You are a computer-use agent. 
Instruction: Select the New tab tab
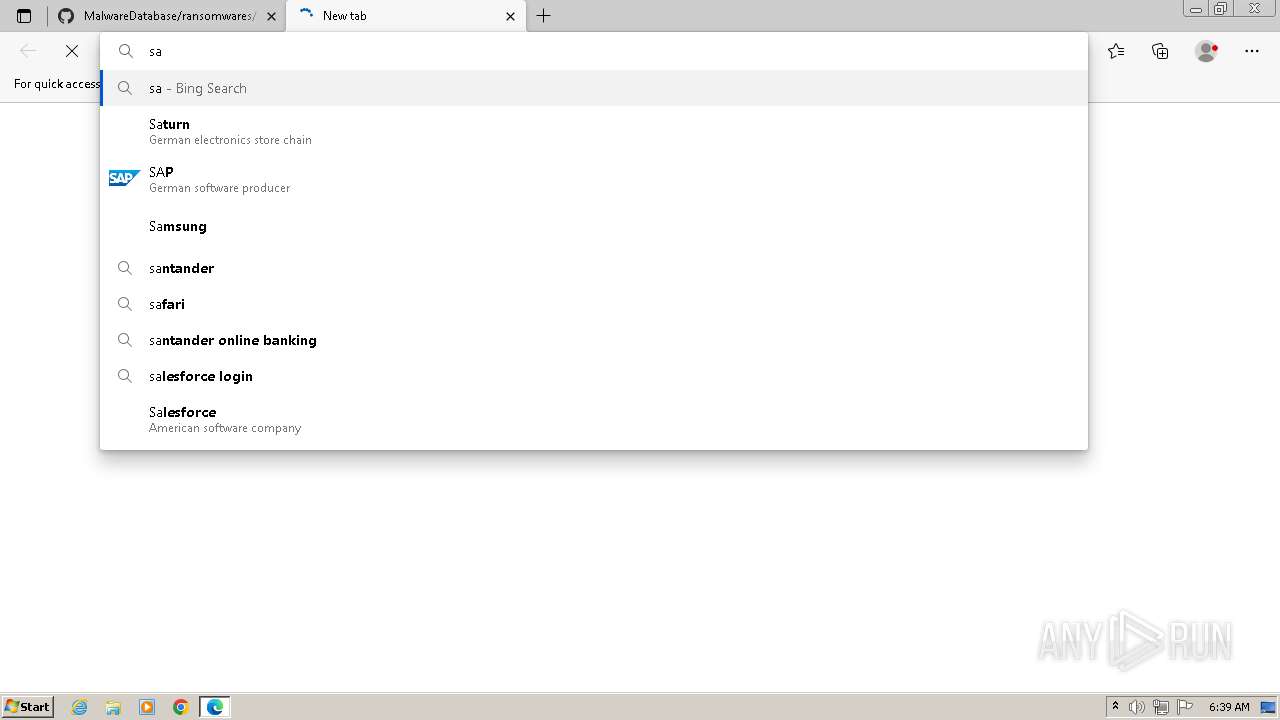[x=406, y=16]
